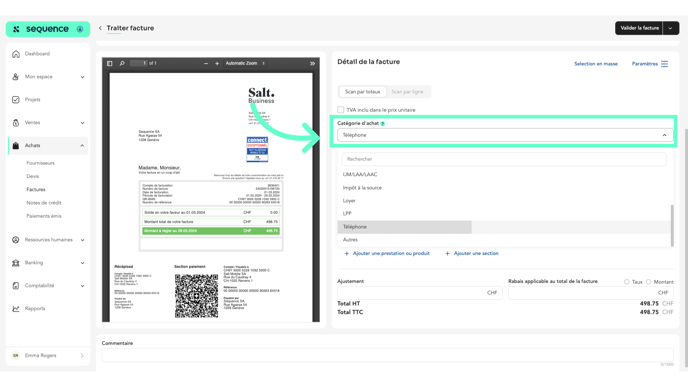Select the Montant radio button
Image resolution: width=688 pixels, height=387 pixels.
click(649, 282)
